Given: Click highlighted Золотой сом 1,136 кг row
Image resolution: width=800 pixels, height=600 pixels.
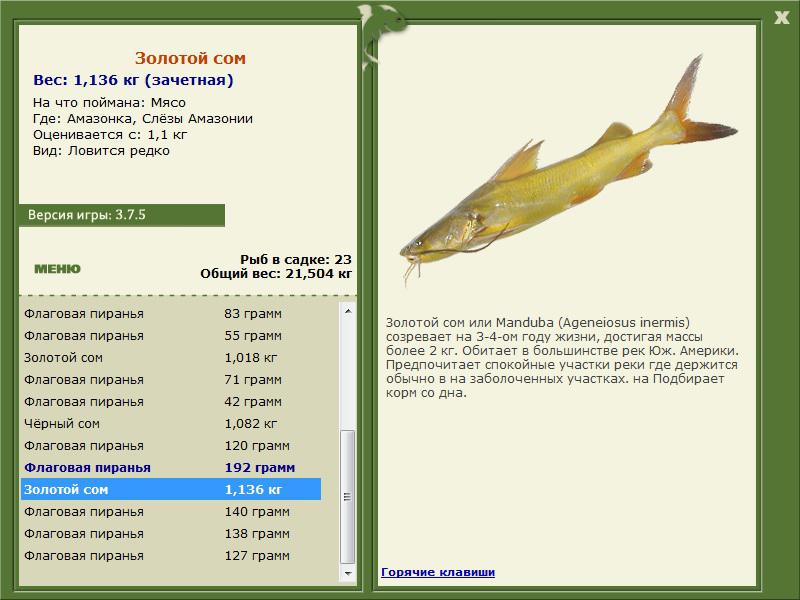Looking at the screenshot, I should (x=170, y=489).
